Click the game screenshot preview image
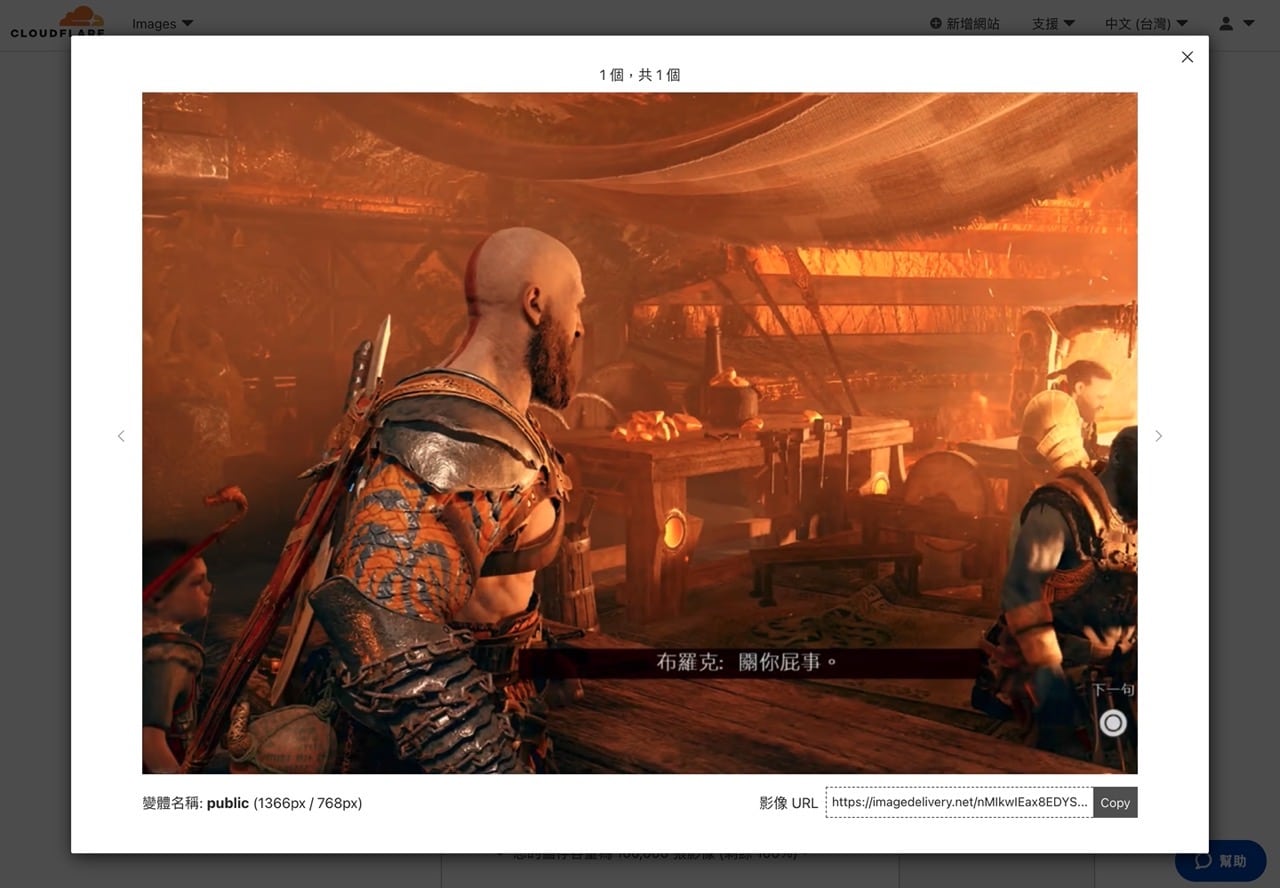 point(640,433)
